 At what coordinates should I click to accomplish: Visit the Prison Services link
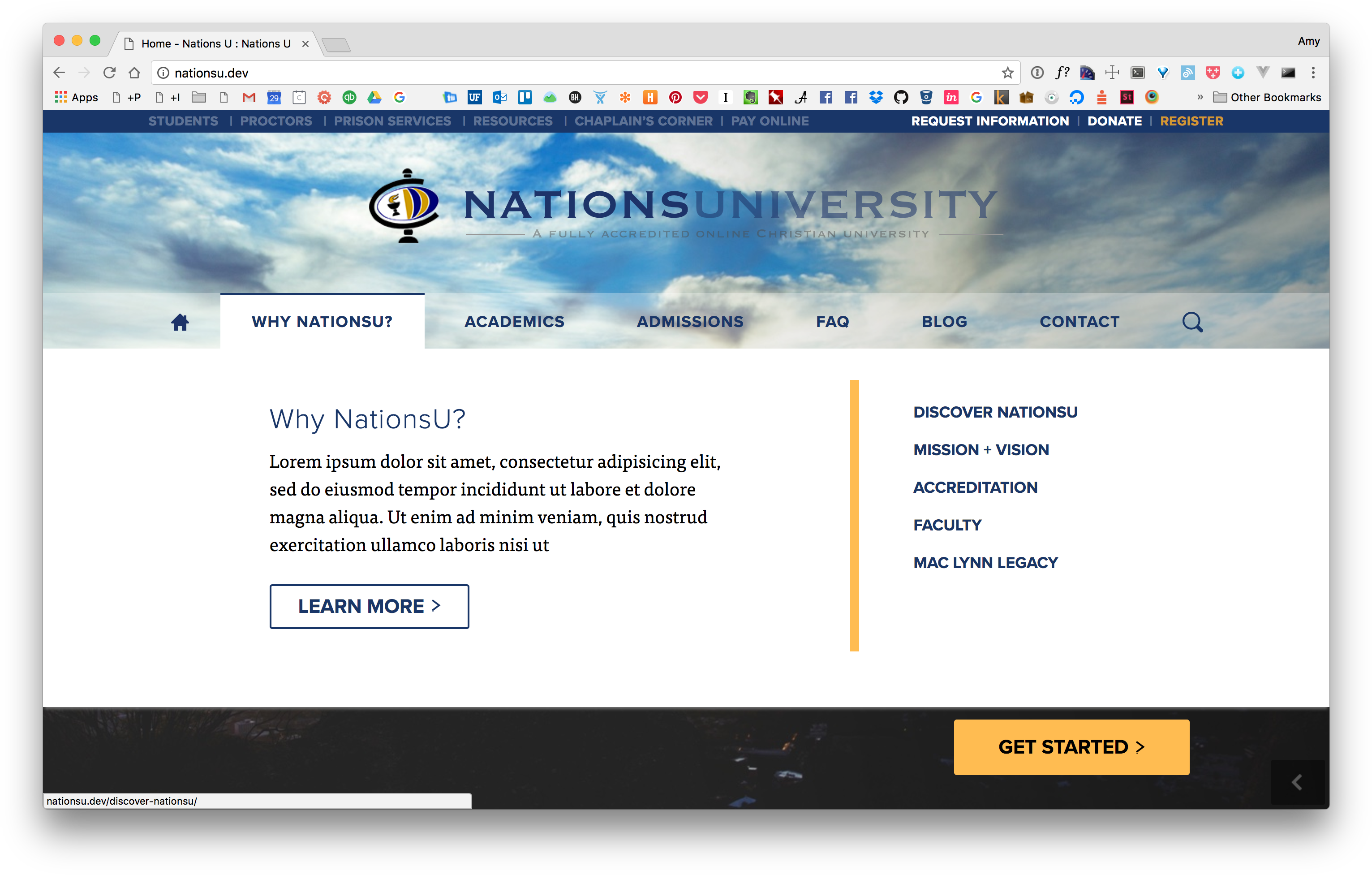pos(392,121)
